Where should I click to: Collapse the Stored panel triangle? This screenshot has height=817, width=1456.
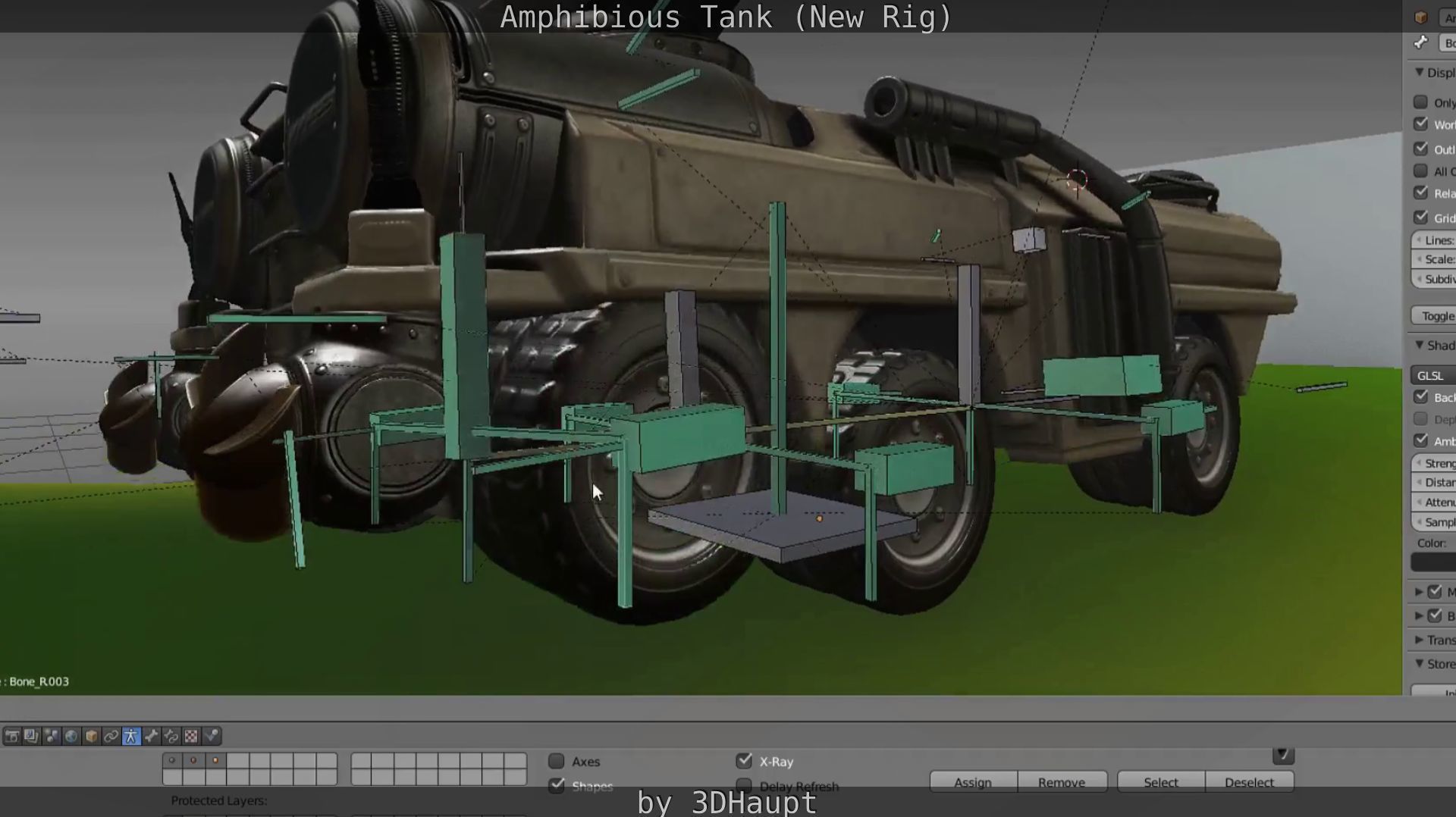1419,663
